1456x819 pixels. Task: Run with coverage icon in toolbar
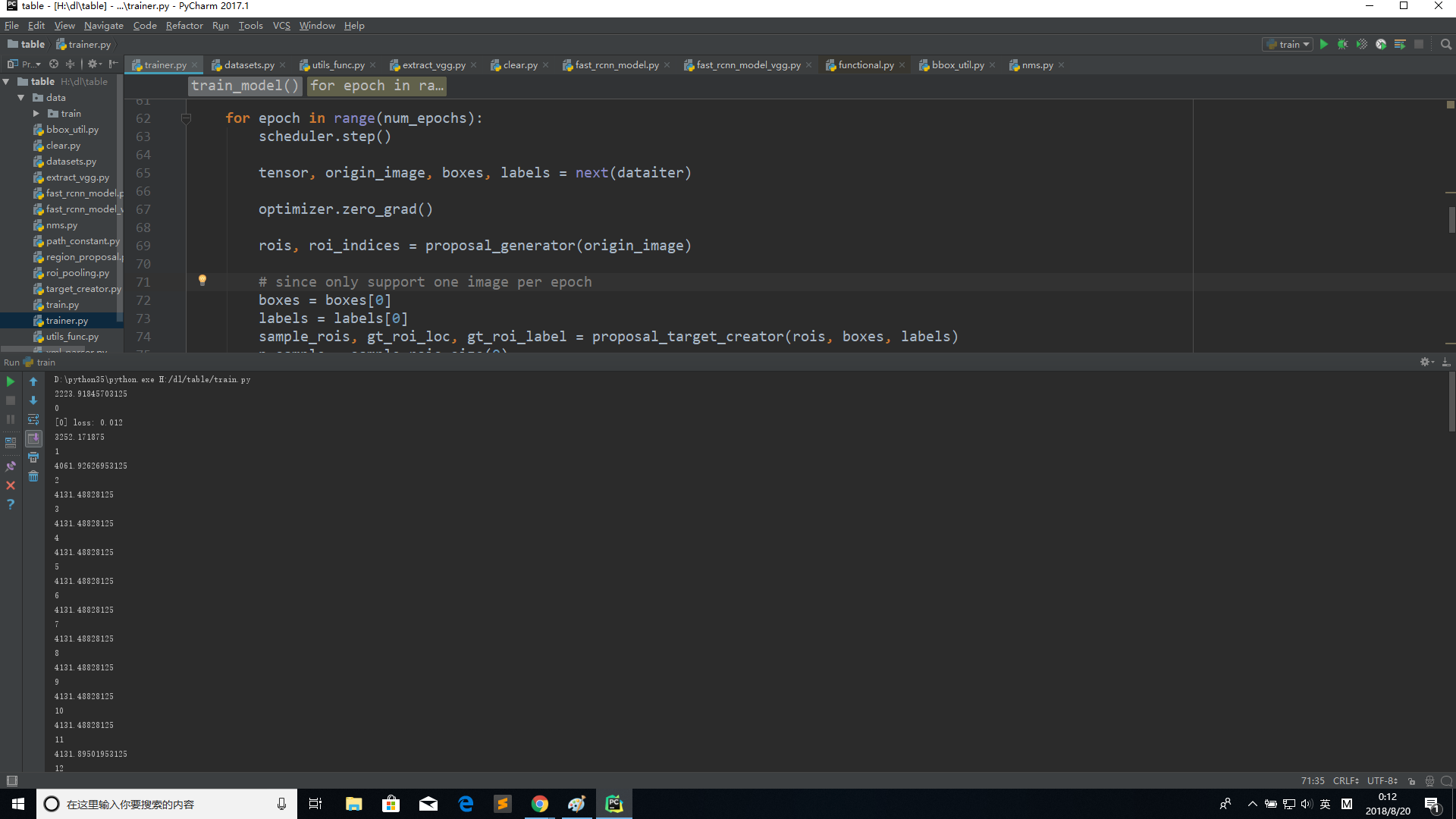pos(1362,45)
